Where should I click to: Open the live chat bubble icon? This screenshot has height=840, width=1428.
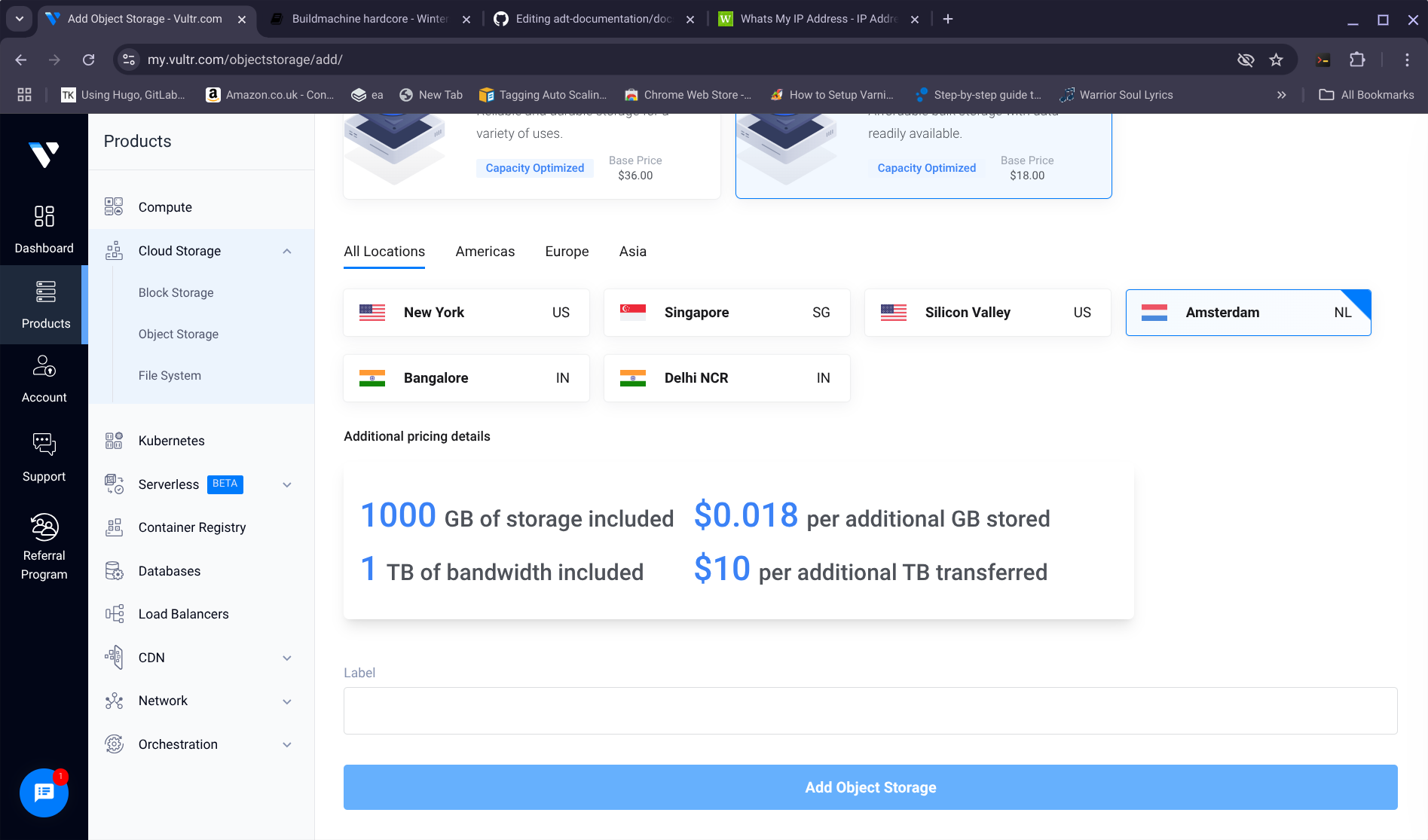tap(44, 793)
